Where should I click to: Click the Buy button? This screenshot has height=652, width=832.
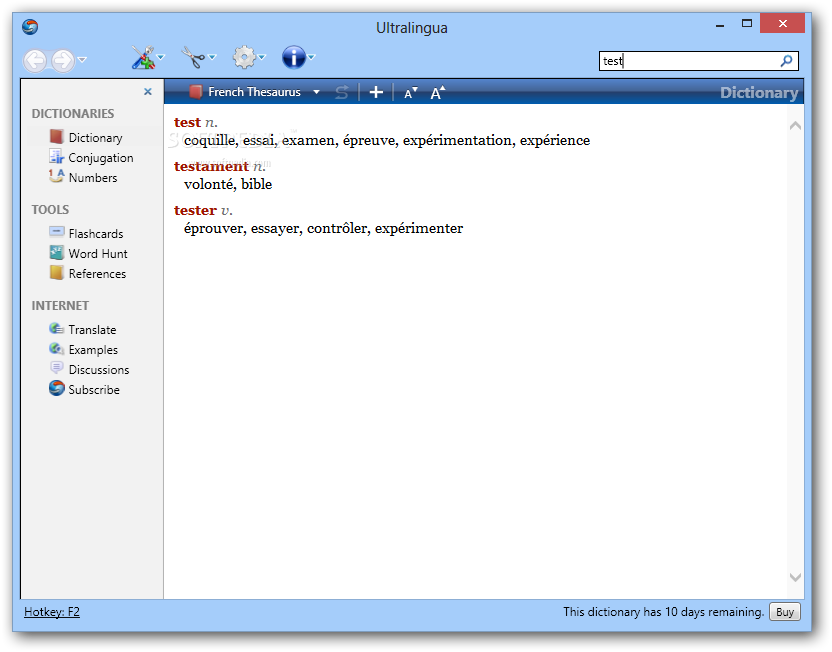(x=785, y=612)
